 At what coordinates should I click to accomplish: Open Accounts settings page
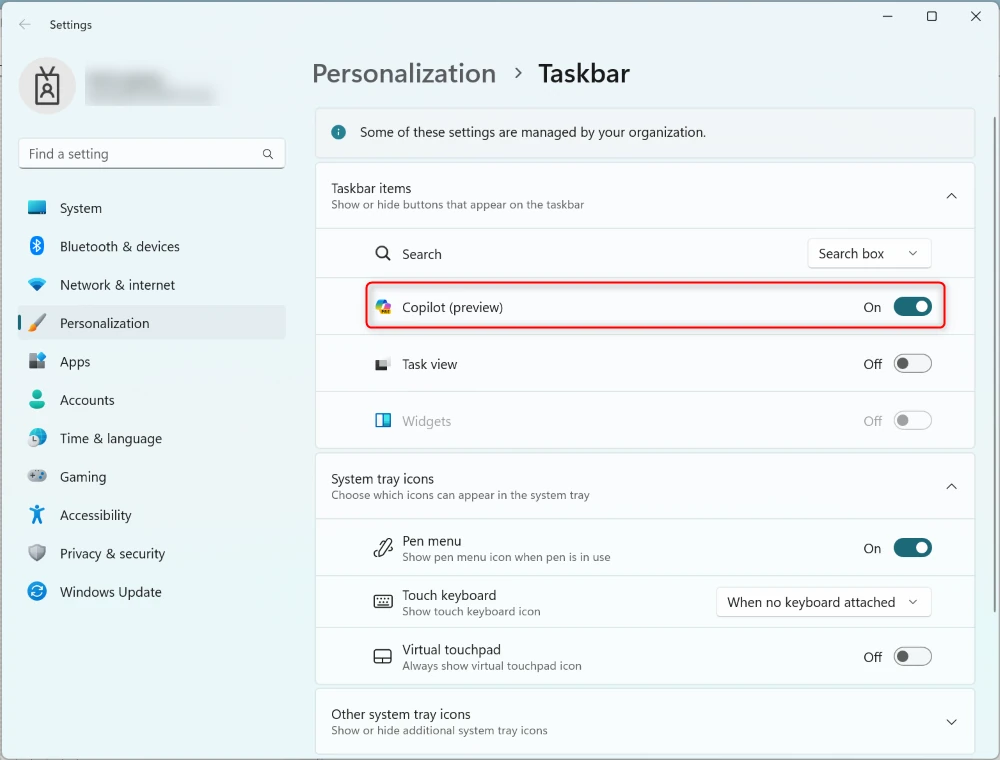tap(152, 400)
